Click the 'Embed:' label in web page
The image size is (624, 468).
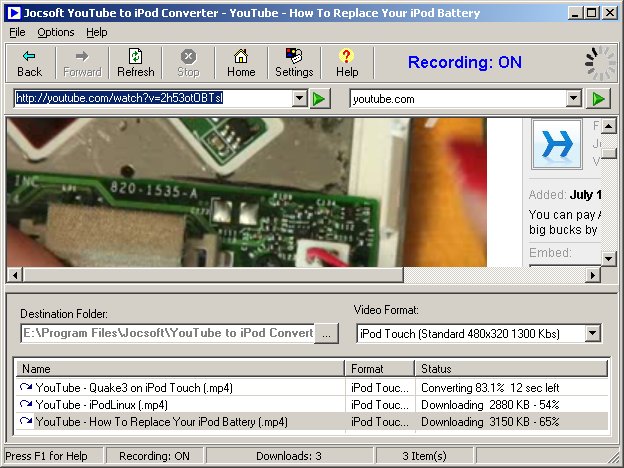click(x=550, y=252)
